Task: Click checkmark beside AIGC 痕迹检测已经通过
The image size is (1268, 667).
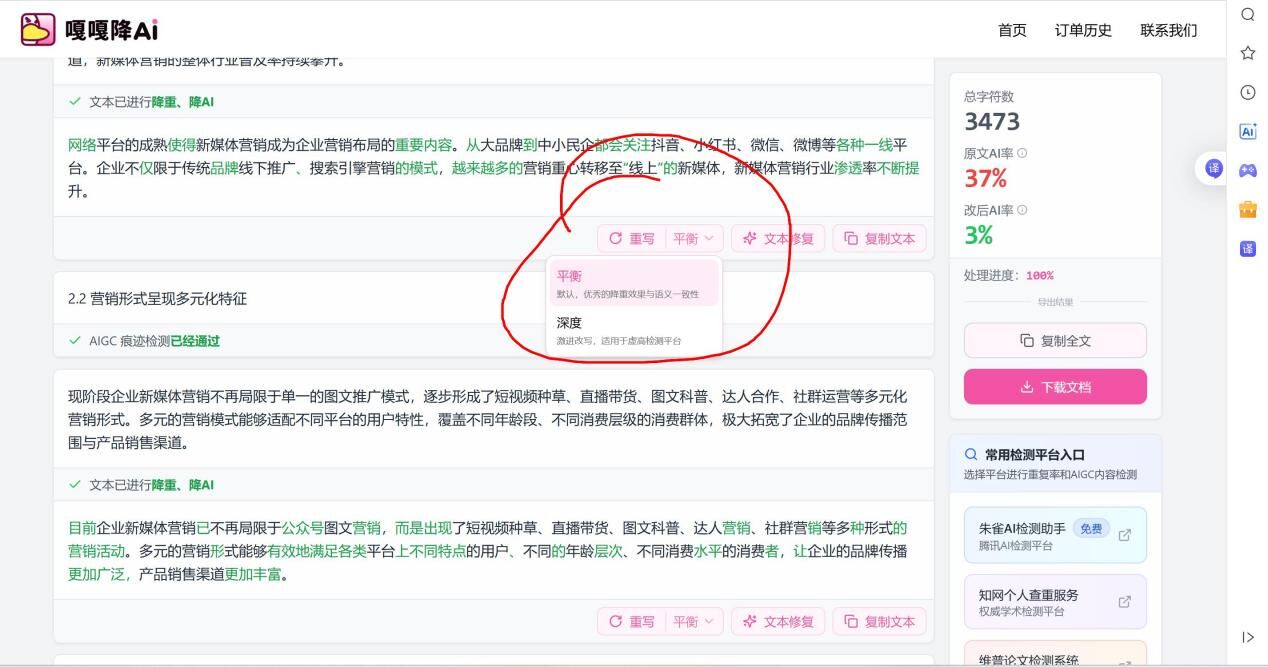Action: pos(75,341)
